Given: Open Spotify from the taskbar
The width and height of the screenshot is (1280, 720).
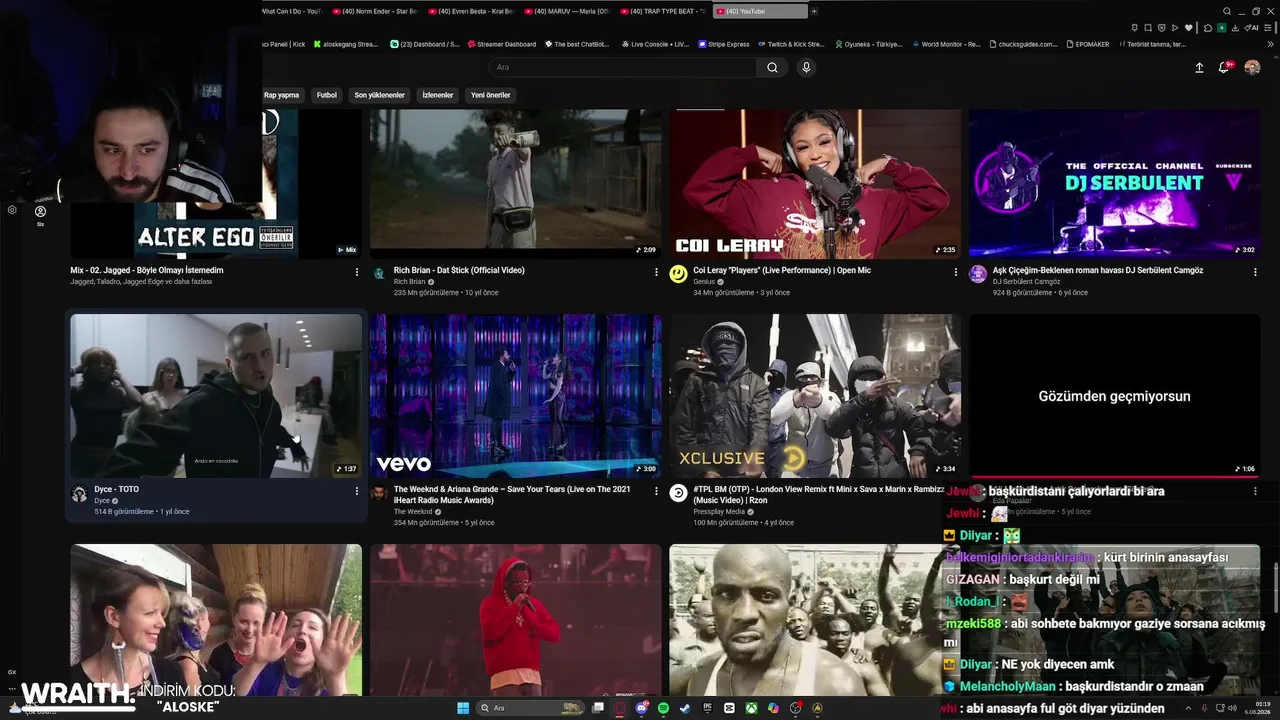Looking at the screenshot, I should click(x=664, y=708).
